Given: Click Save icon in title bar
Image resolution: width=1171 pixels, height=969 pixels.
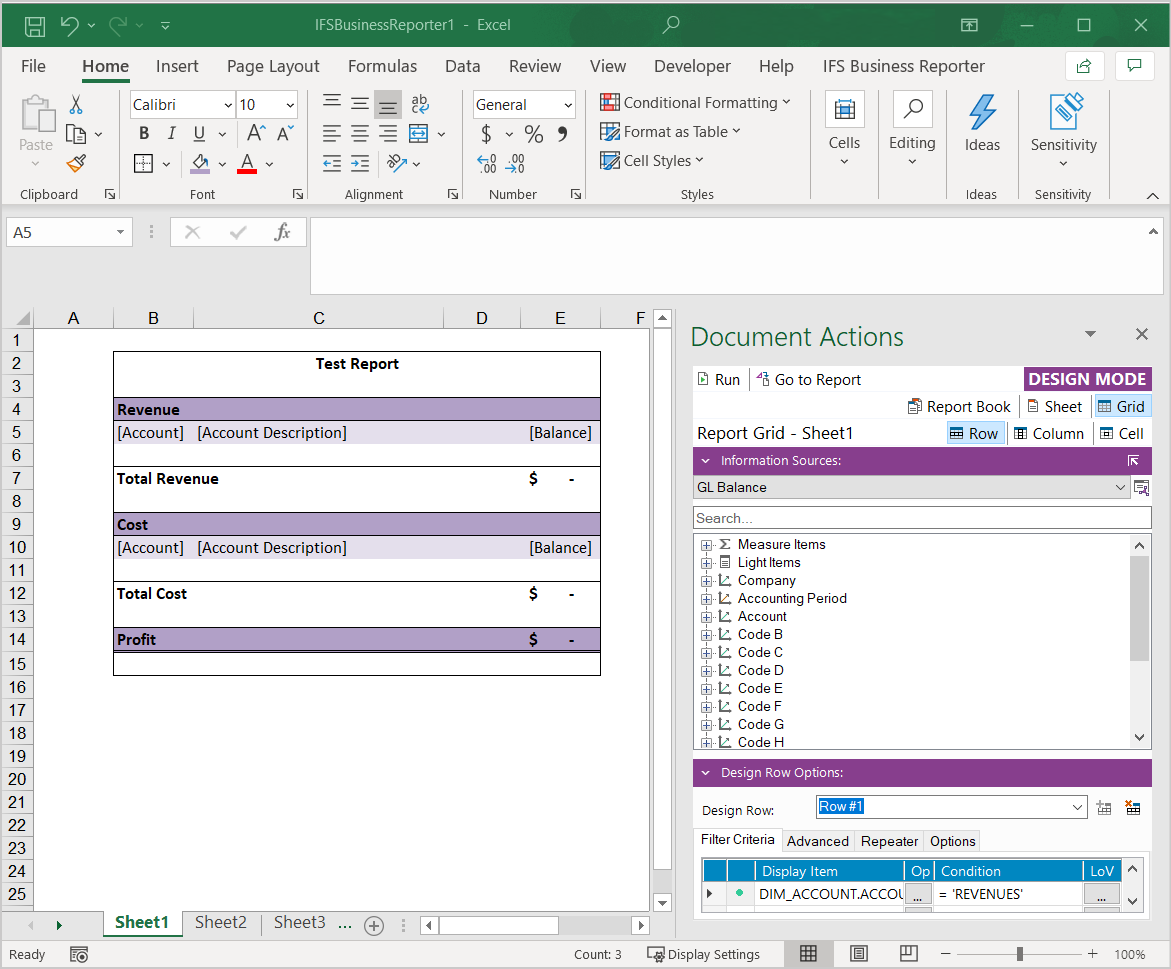Looking at the screenshot, I should [x=34, y=25].
